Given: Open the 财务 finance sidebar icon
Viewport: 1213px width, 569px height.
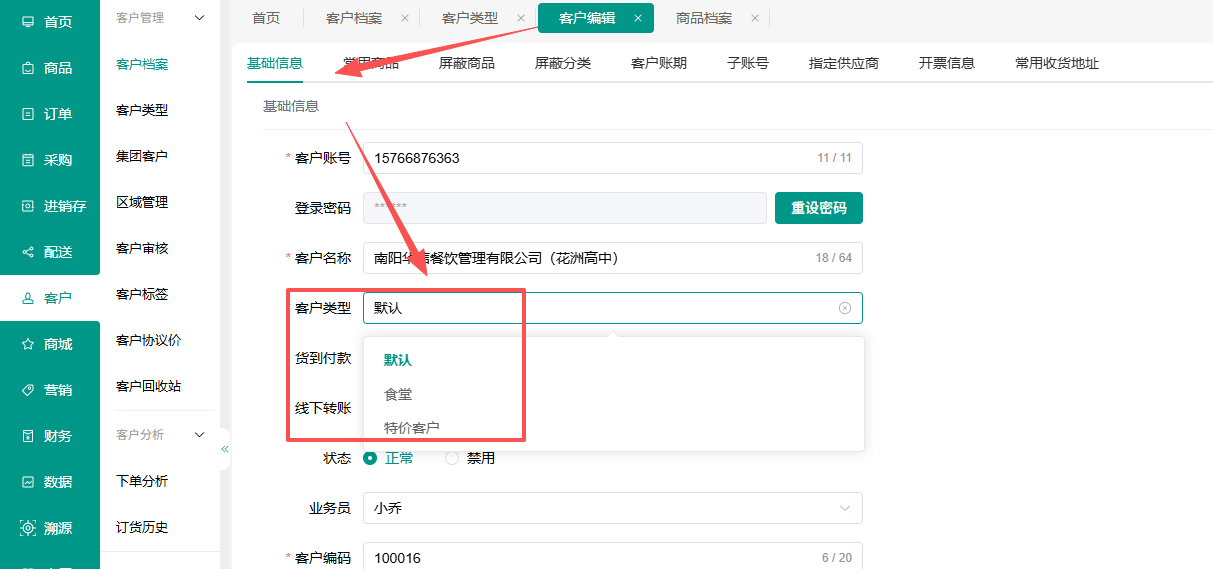Looking at the screenshot, I should (28, 436).
